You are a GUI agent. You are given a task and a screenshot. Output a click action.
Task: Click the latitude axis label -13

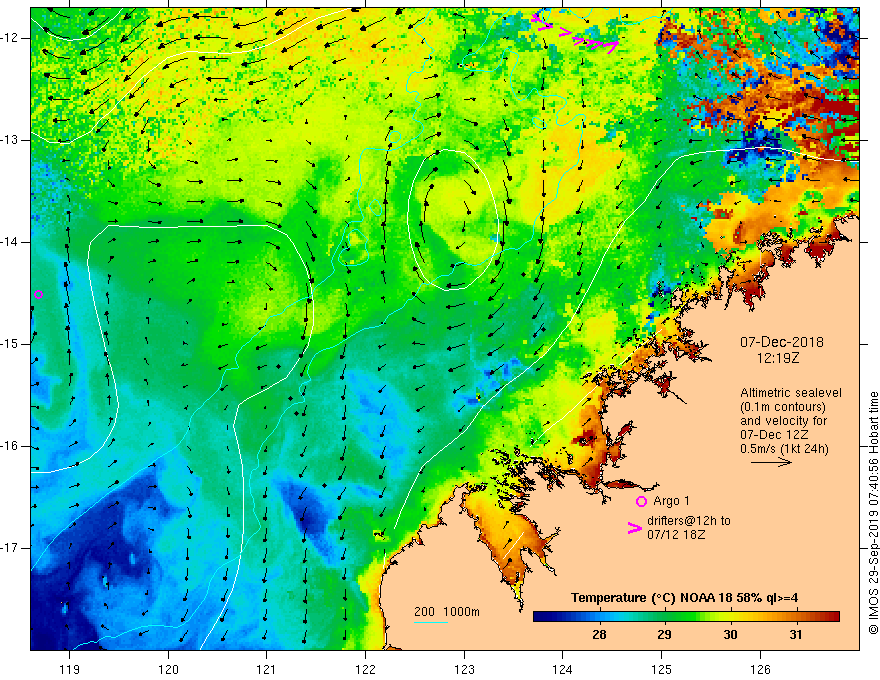click(11, 140)
